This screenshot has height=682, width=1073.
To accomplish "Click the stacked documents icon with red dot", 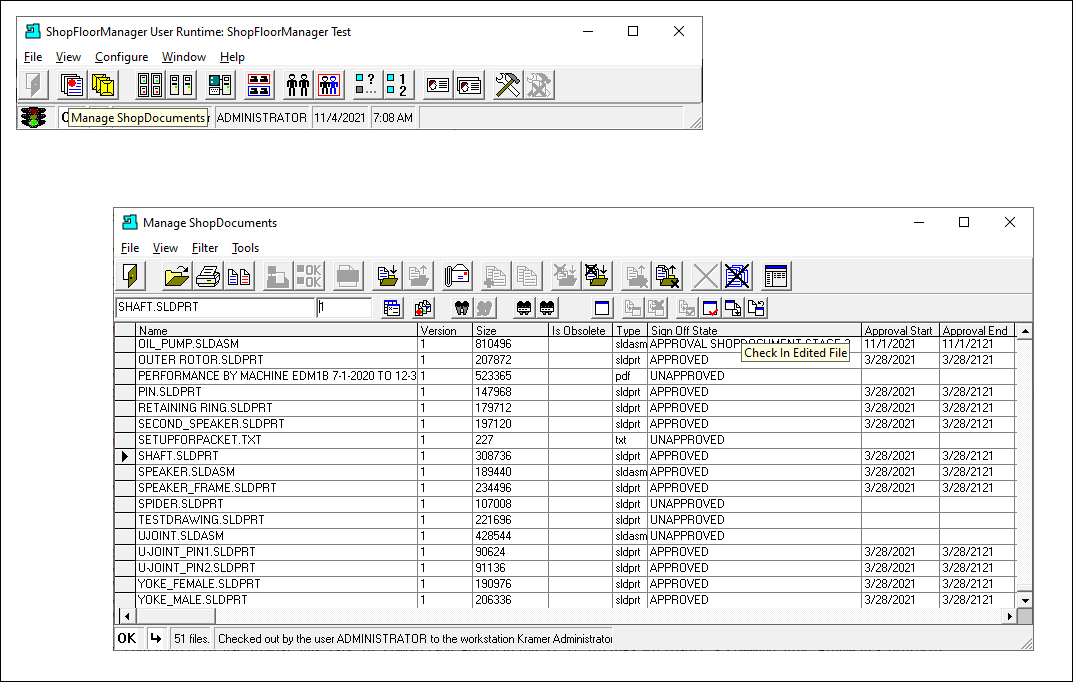I will 423,308.
